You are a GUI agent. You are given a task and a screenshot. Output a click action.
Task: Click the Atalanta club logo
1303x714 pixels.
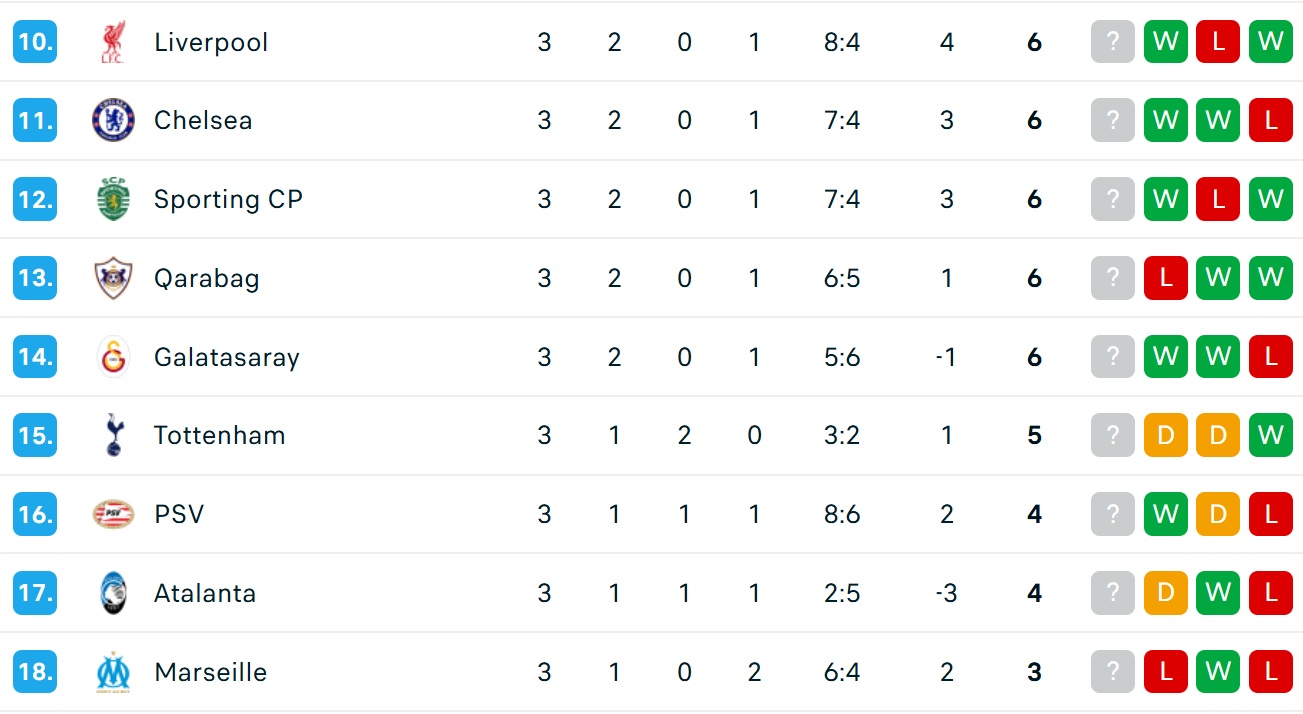point(113,593)
